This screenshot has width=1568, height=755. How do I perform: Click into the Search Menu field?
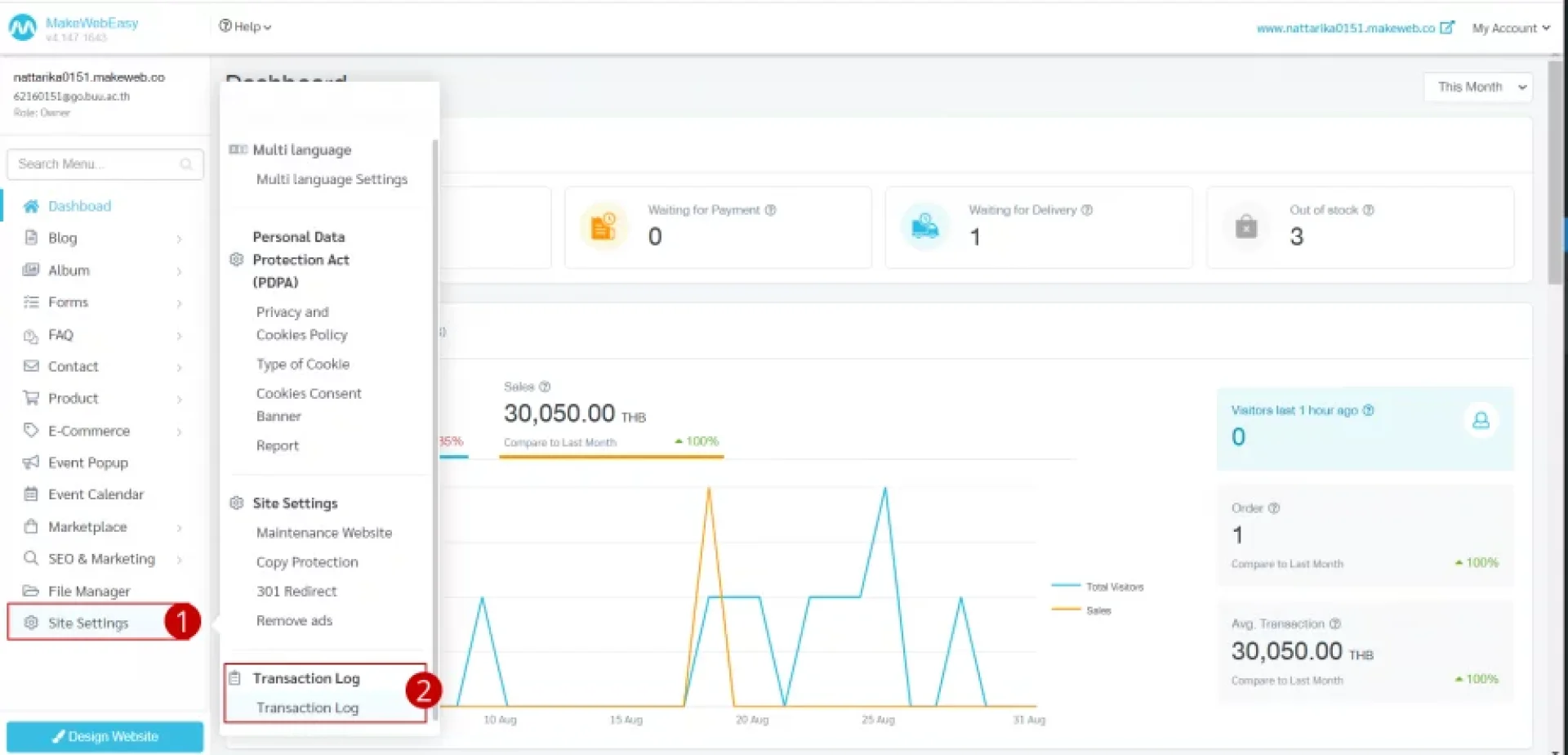94,164
